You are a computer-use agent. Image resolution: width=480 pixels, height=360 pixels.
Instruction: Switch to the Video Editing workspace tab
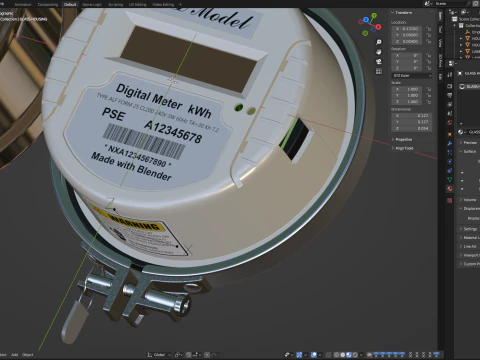(x=163, y=5)
